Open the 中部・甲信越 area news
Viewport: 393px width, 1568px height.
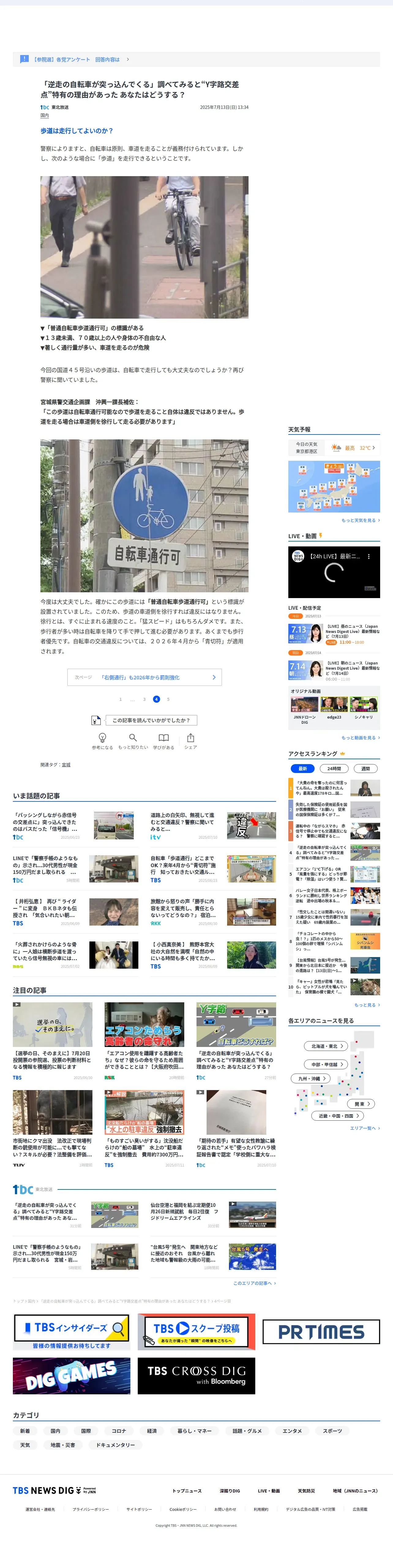click(x=326, y=1064)
